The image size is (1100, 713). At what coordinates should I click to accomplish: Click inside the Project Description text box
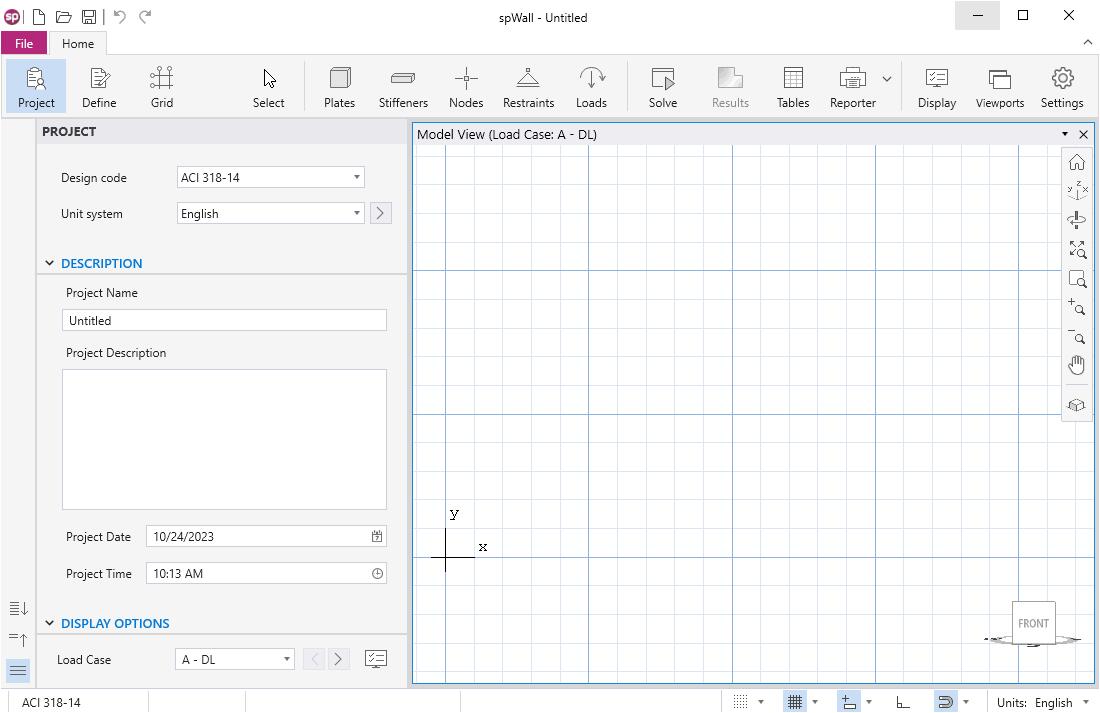point(224,439)
